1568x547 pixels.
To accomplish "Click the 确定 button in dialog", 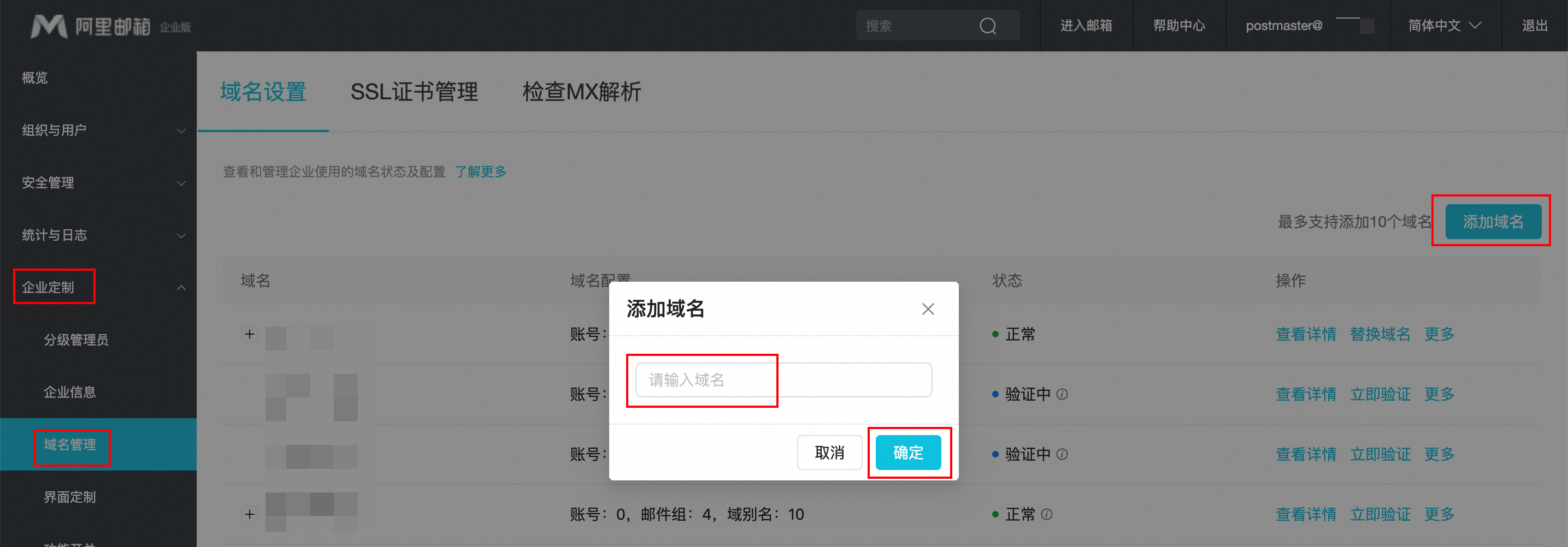I will click(x=907, y=453).
